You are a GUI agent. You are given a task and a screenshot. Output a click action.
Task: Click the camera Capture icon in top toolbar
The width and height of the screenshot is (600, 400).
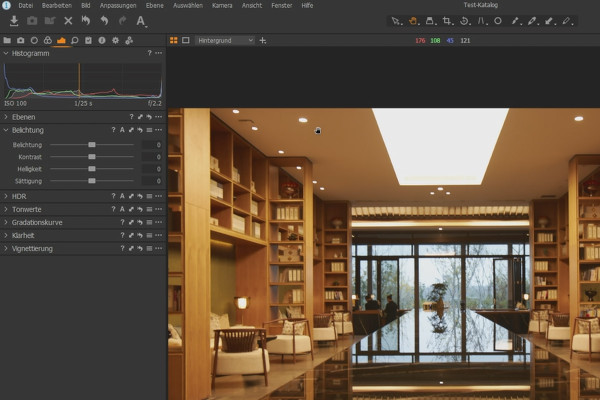pyautogui.click(x=32, y=21)
